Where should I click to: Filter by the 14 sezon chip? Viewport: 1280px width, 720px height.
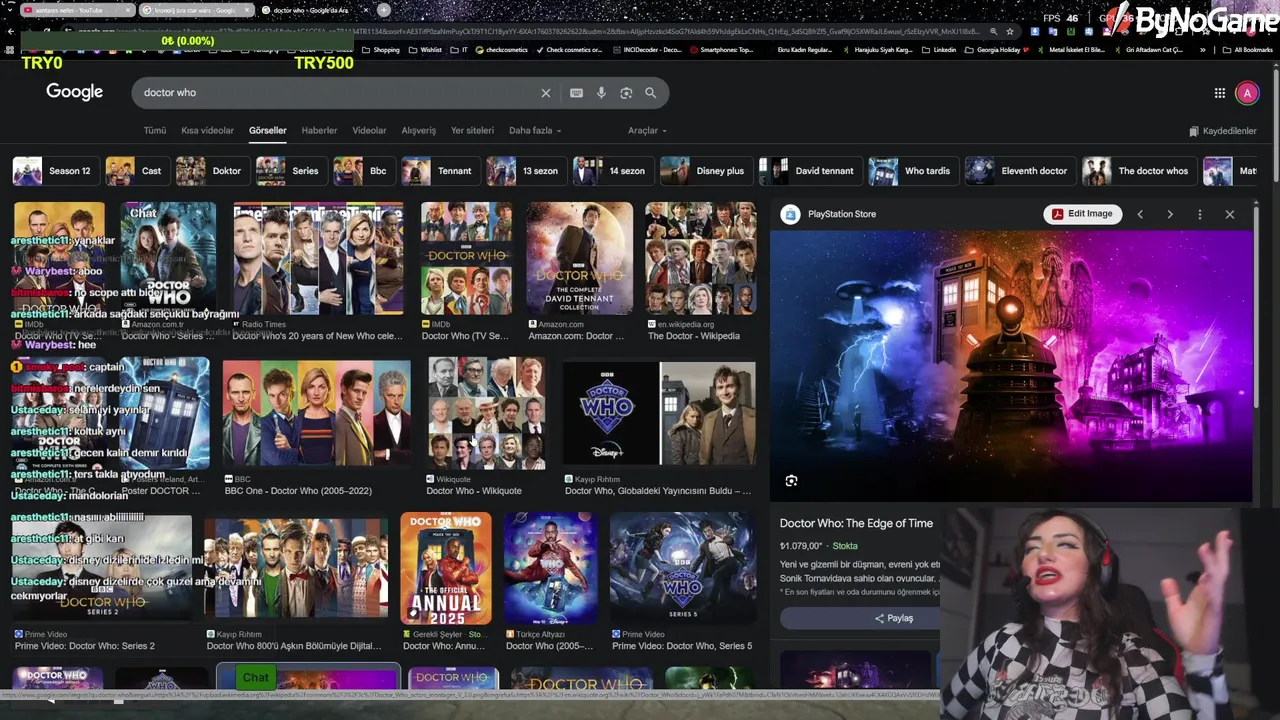612,171
